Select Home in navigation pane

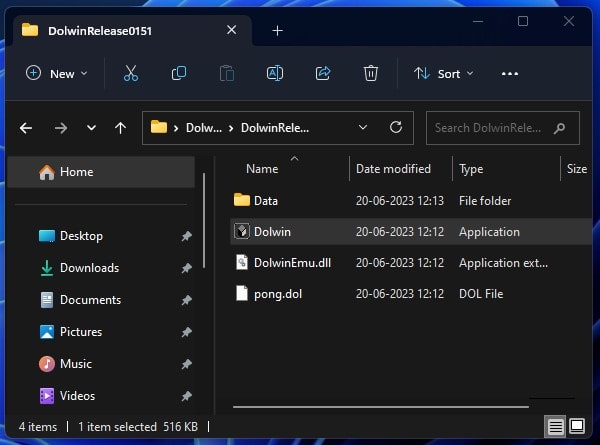101,172
